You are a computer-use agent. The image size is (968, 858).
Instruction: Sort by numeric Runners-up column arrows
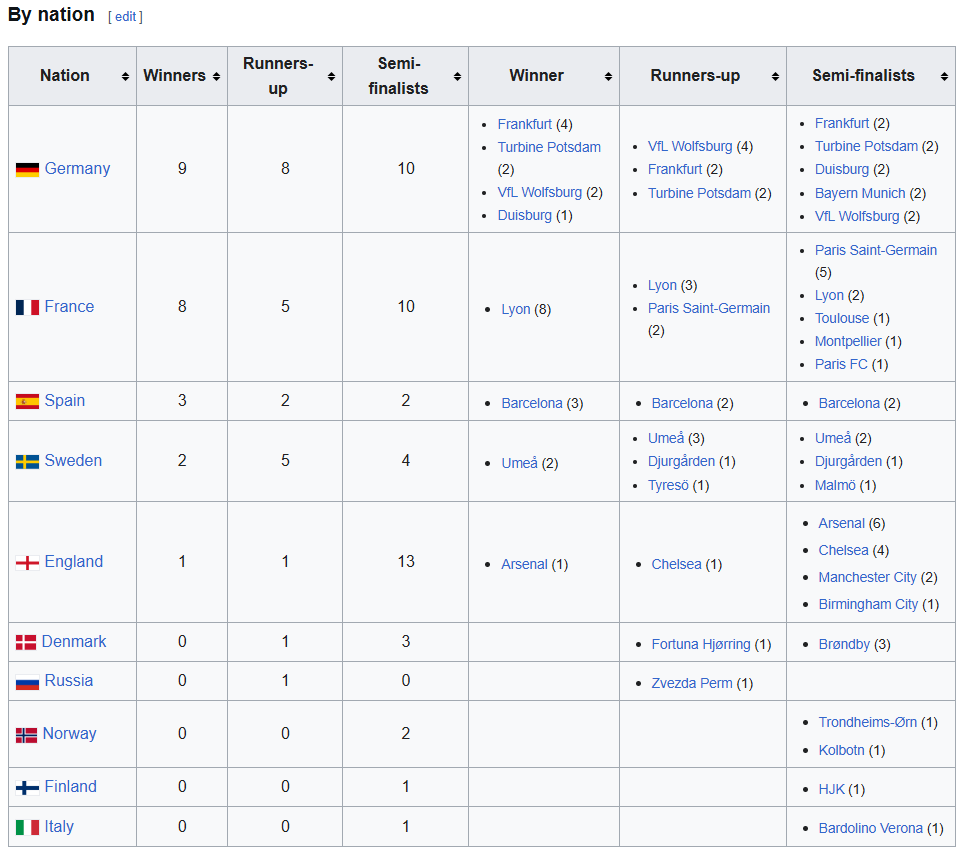point(332,77)
